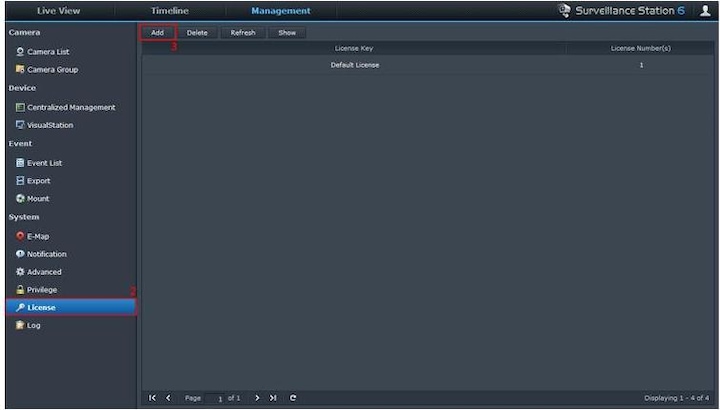Image resolution: width=720 pixels, height=410 pixels.
Task: Open Camera Group in sidebar
Action: point(52,70)
